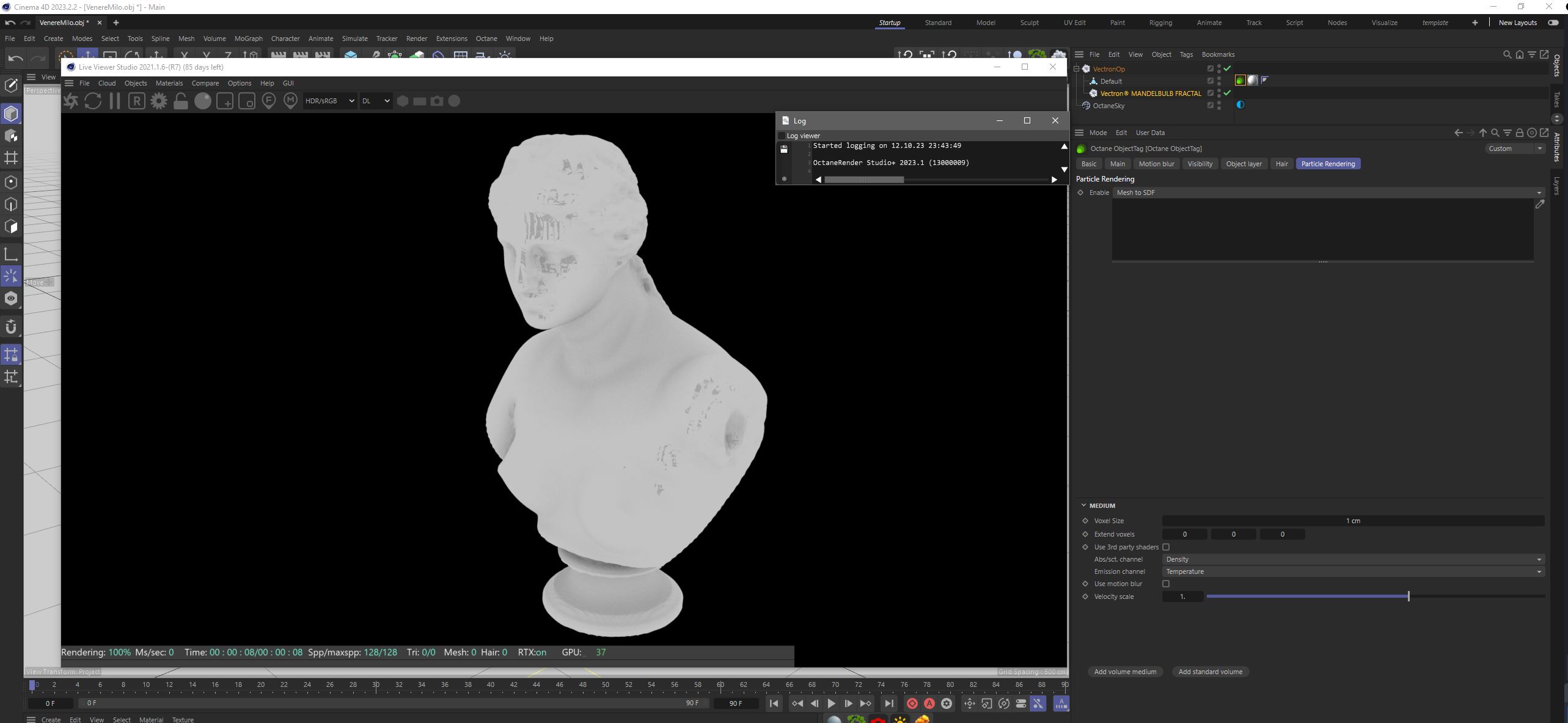Adjust the Velocity scale slider

tap(1408, 596)
